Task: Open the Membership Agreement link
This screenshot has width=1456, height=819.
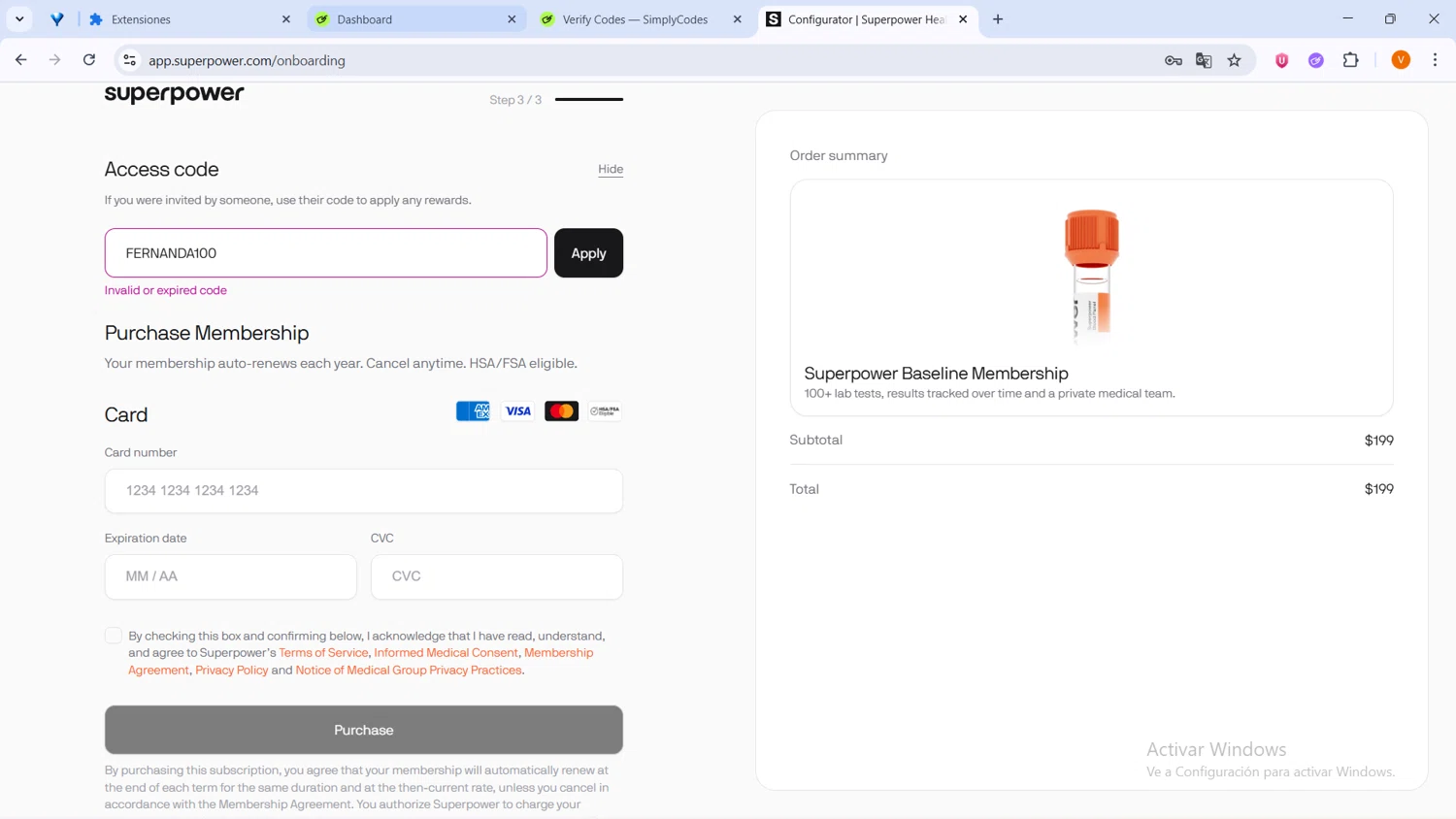Action: click(x=558, y=653)
